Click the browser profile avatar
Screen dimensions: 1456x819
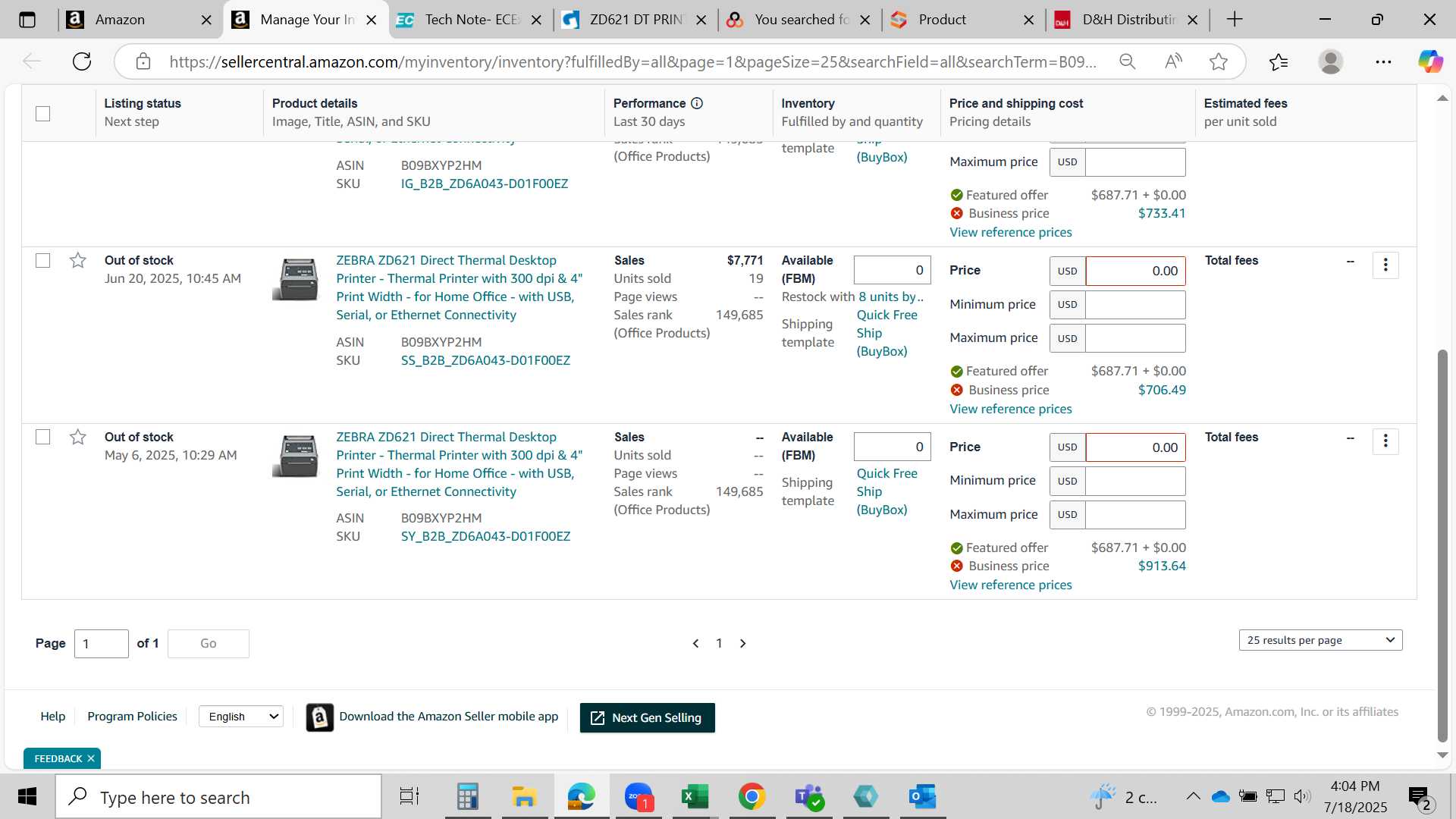click(1331, 61)
